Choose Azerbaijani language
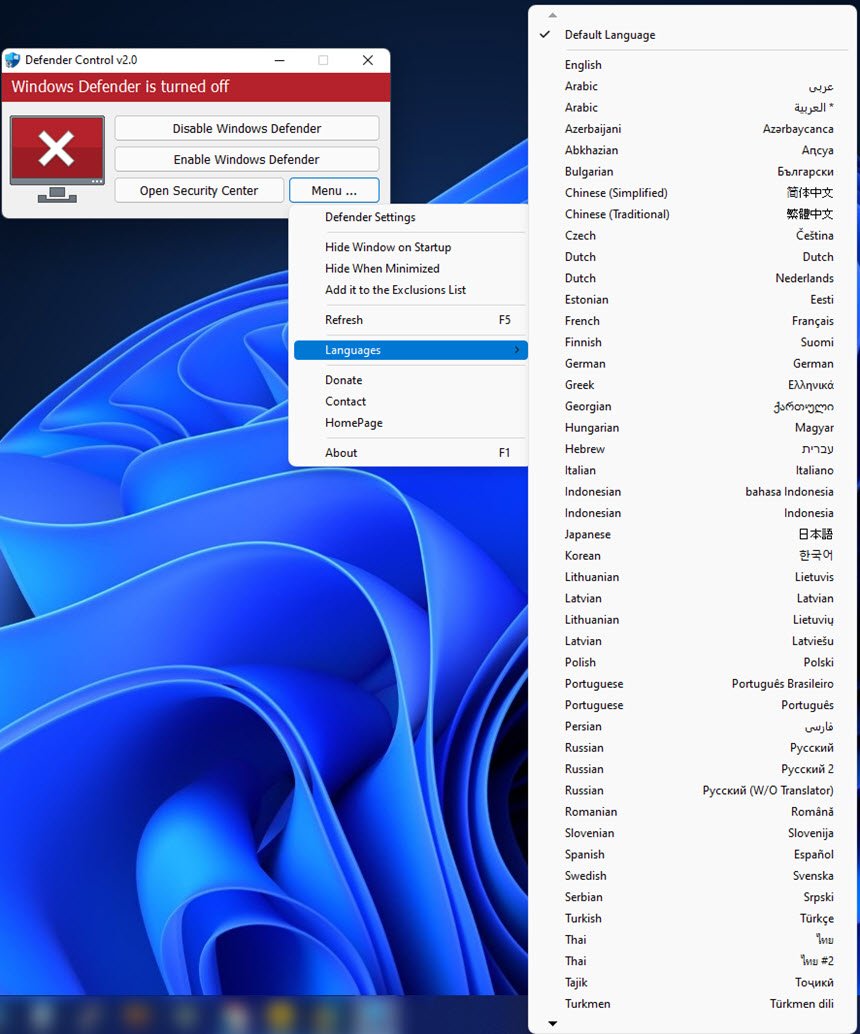 click(692, 129)
